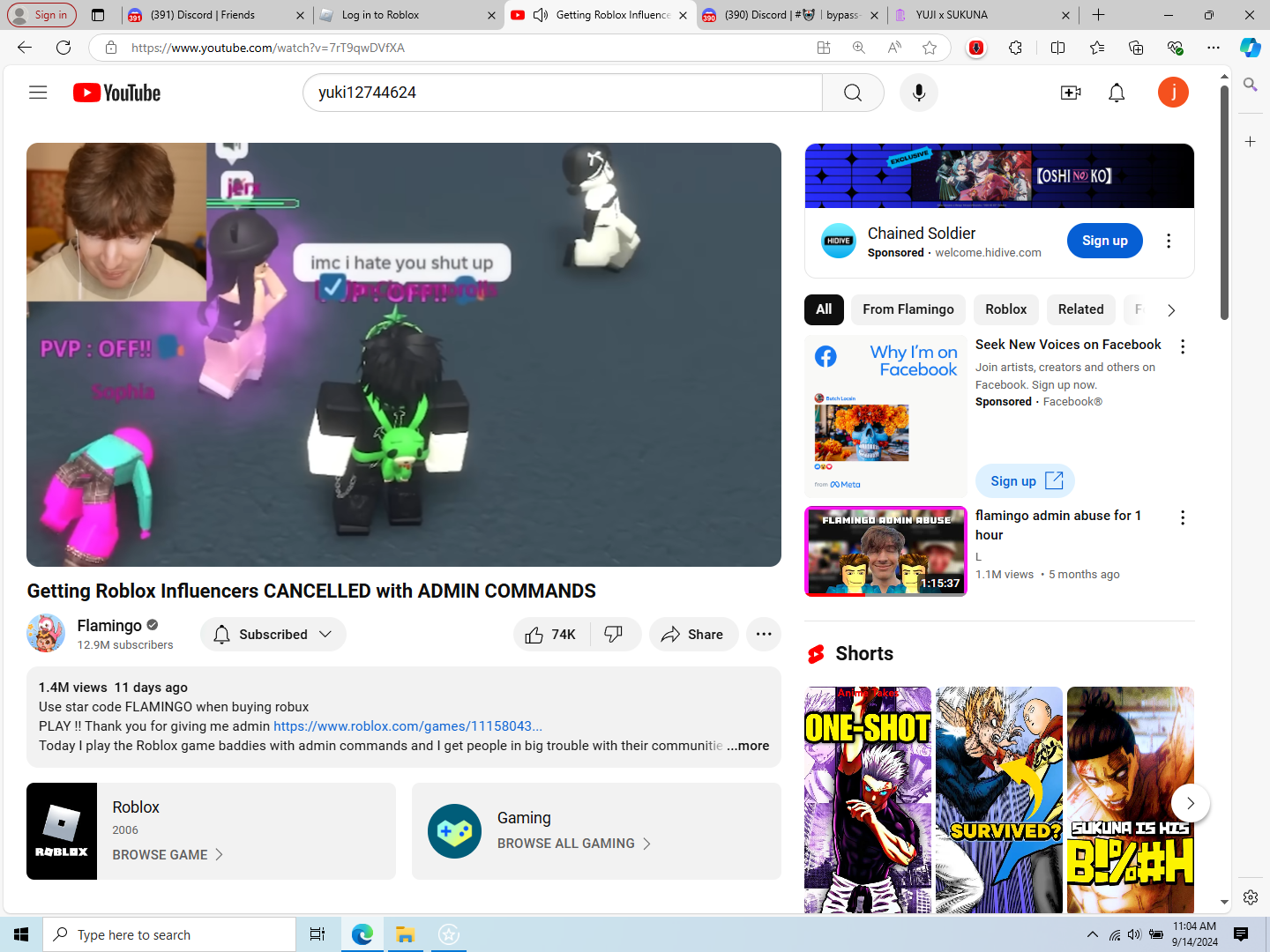Click the browser address bar URL
The height and width of the screenshot is (952, 1270).
pos(268,48)
